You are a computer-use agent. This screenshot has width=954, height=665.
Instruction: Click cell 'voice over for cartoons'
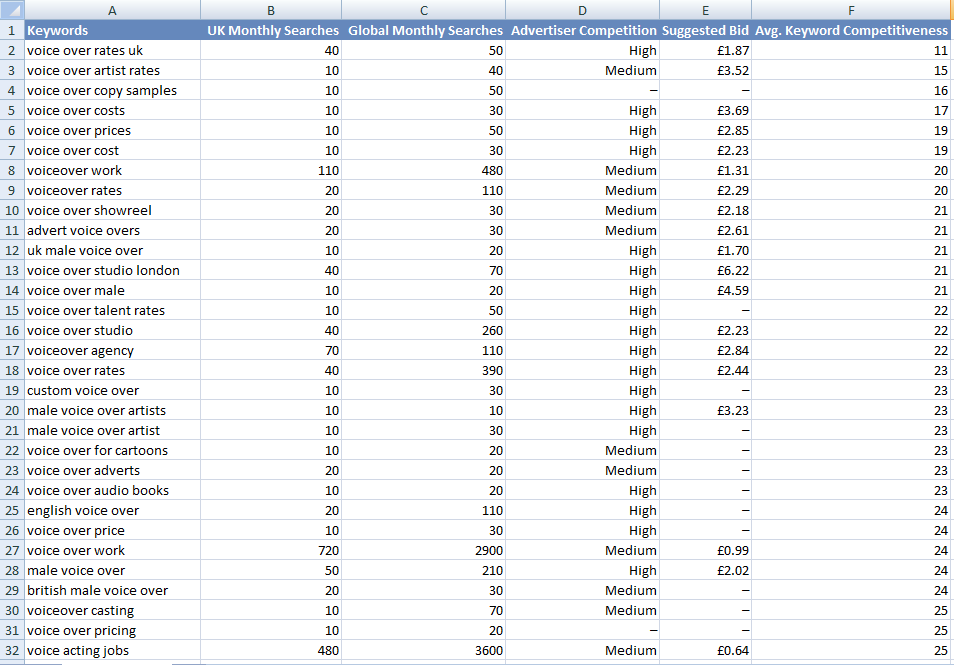(x=113, y=450)
